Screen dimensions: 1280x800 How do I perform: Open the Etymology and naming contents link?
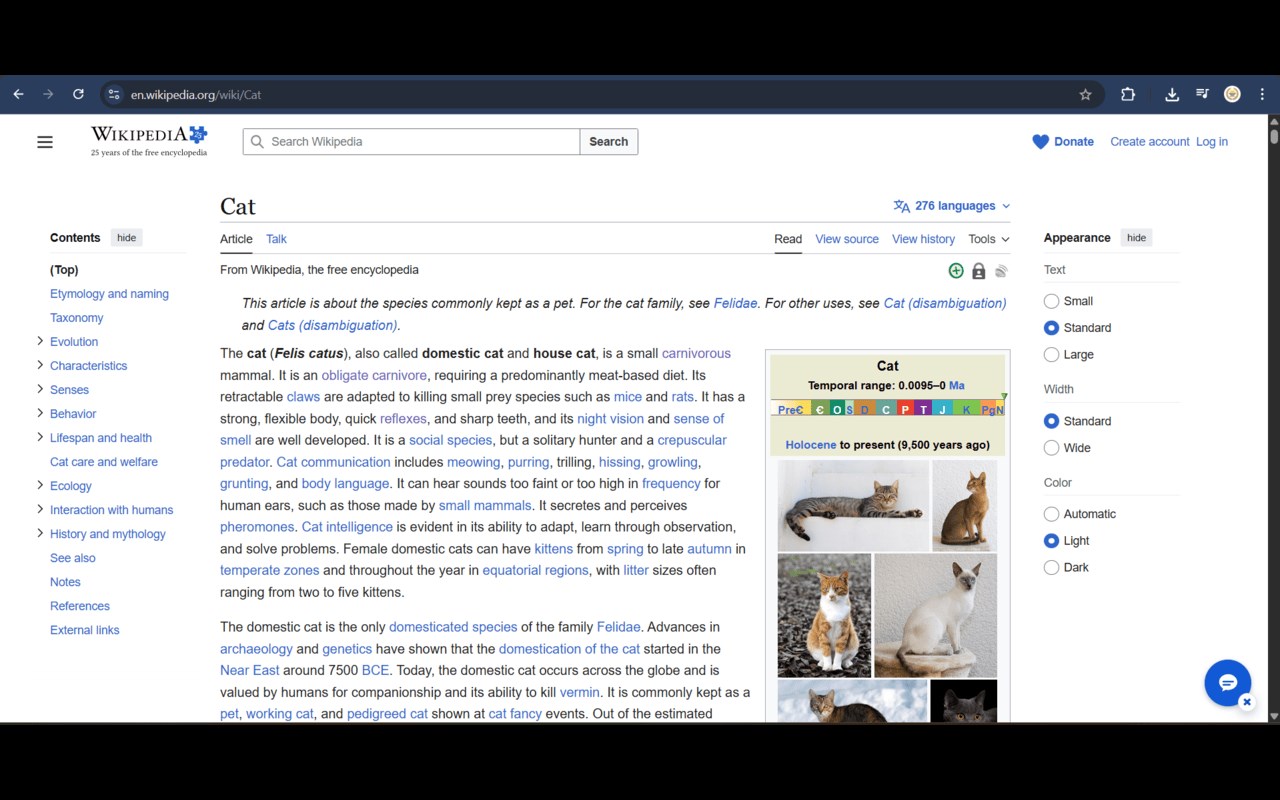click(x=109, y=294)
